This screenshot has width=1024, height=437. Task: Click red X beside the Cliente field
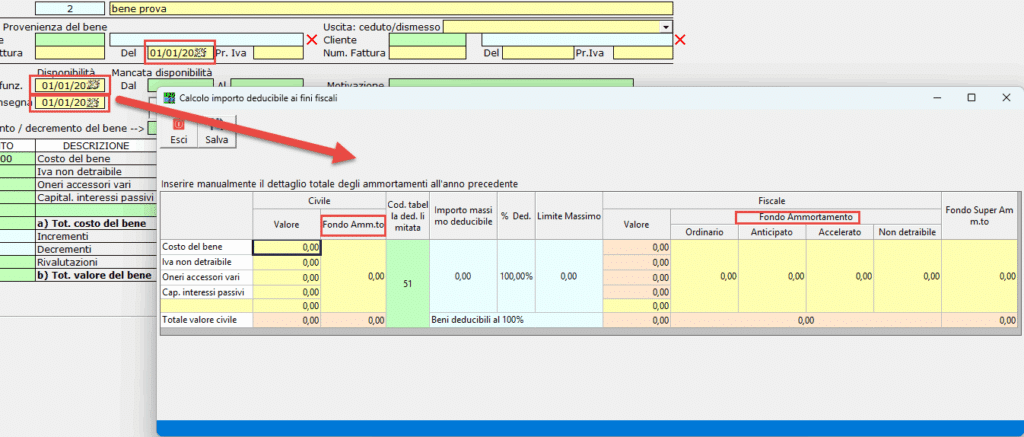[681, 39]
